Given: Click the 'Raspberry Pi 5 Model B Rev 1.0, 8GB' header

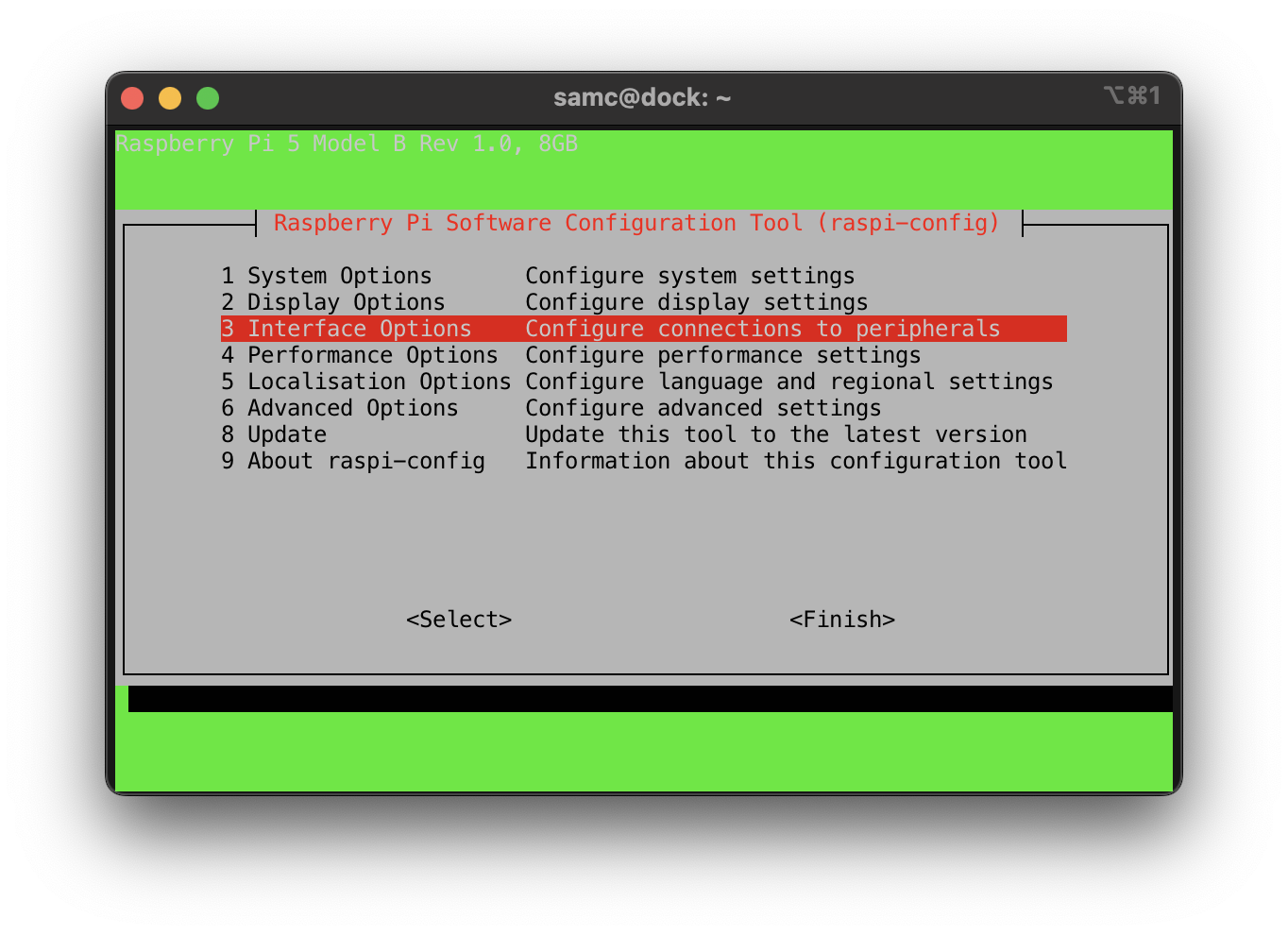Looking at the screenshot, I should click(x=347, y=144).
